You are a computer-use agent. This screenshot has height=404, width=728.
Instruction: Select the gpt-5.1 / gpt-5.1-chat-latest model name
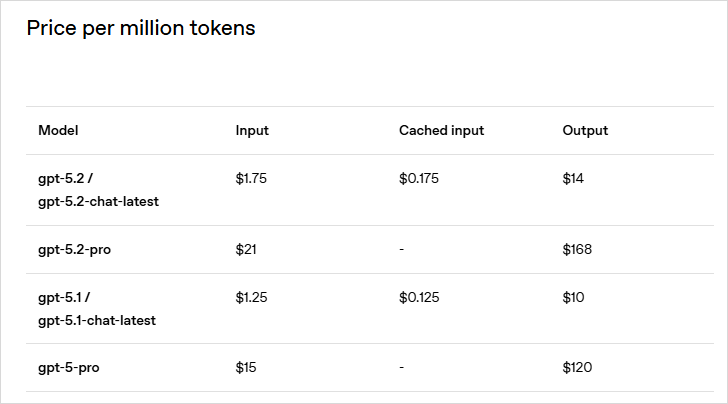(x=97, y=309)
